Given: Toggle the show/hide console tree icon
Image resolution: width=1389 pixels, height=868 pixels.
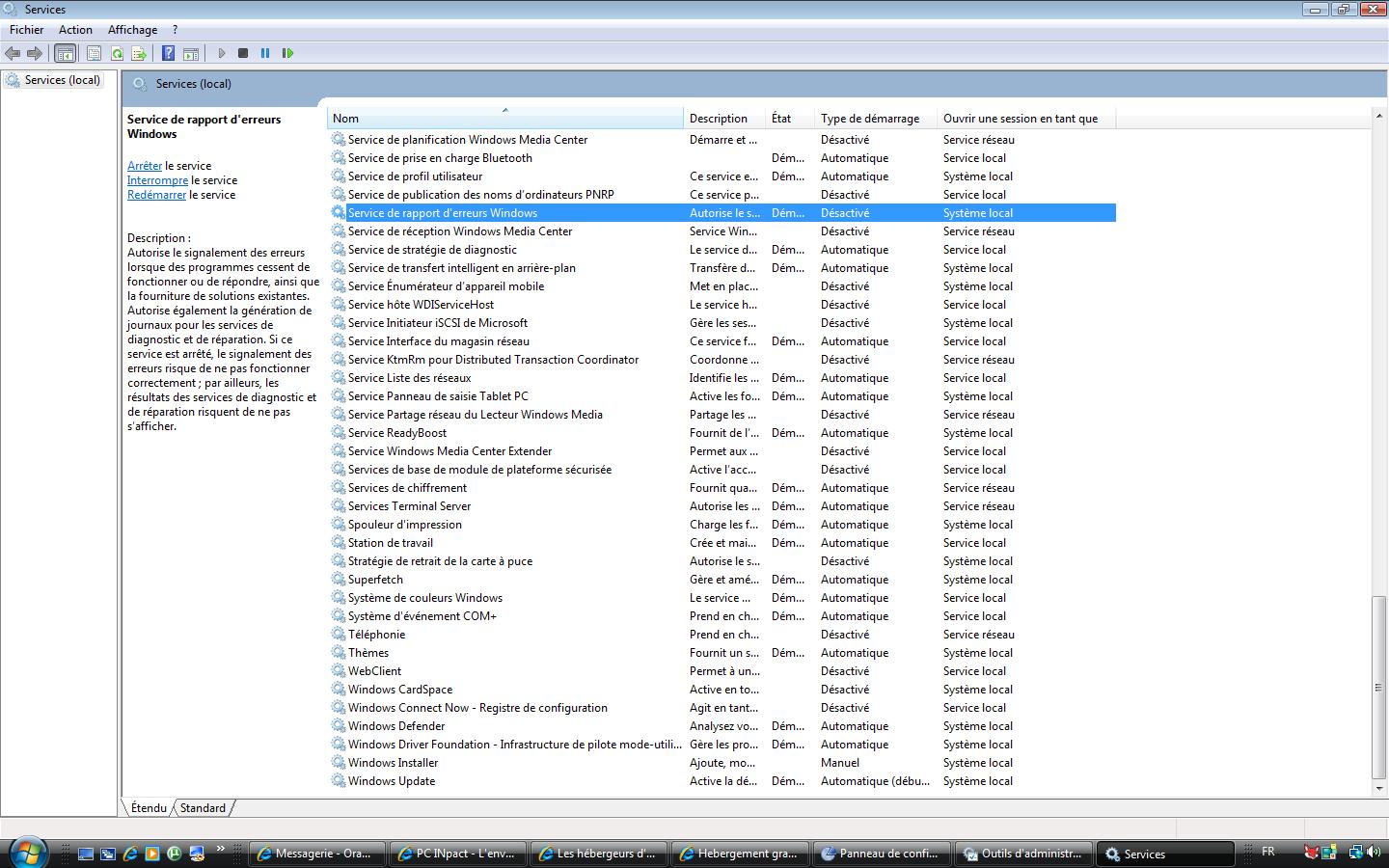Looking at the screenshot, I should pyautogui.click(x=65, y=53).
